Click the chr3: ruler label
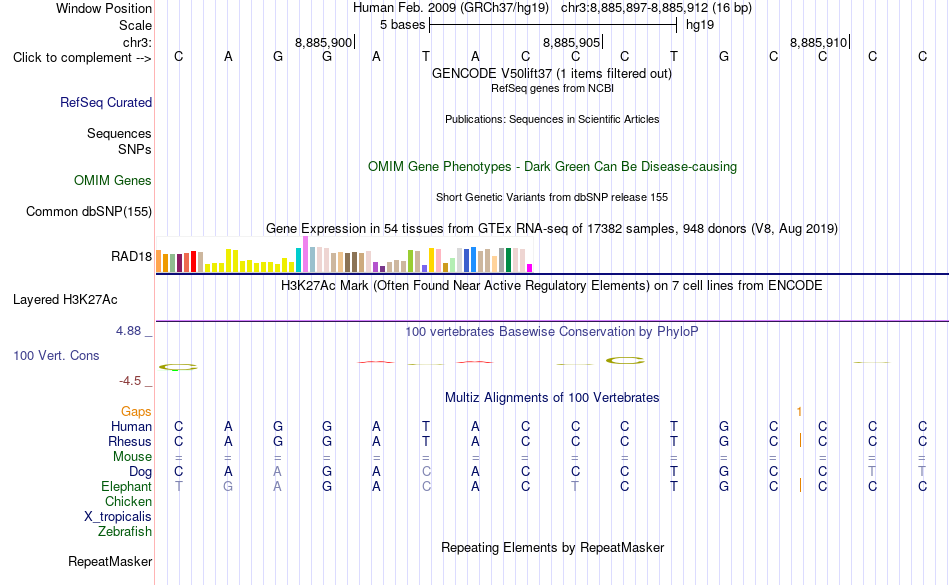The width and height of the screenshot is (950, 585). (x=138, y=42)
